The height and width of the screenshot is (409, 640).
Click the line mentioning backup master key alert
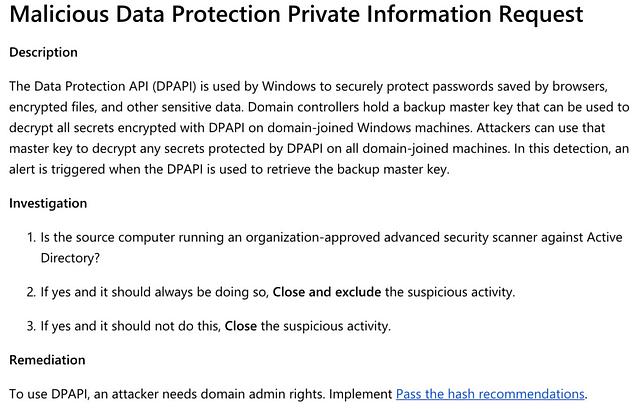(x=229, y=169)
